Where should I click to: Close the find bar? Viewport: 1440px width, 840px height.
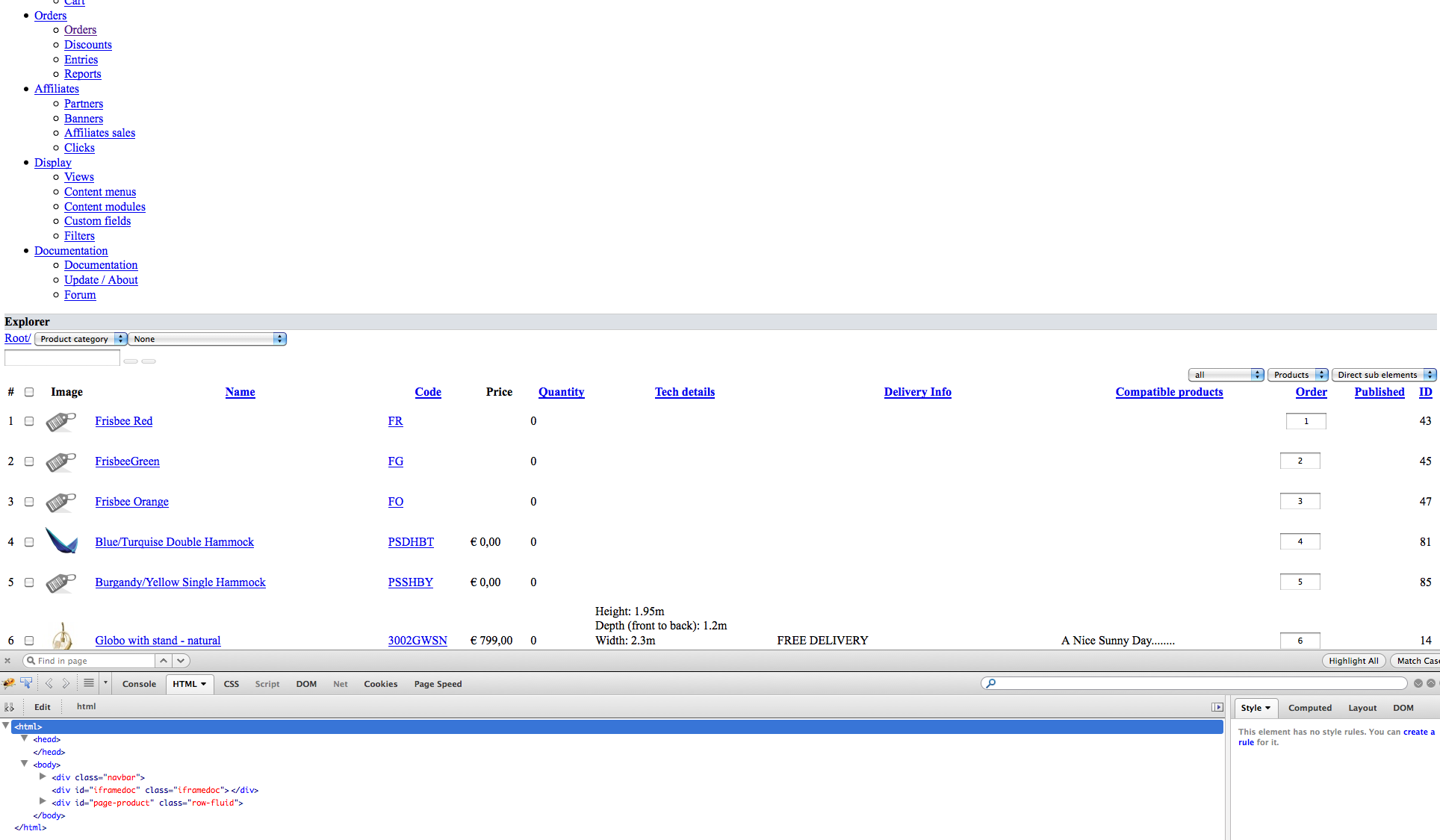[x=7, y=661]
